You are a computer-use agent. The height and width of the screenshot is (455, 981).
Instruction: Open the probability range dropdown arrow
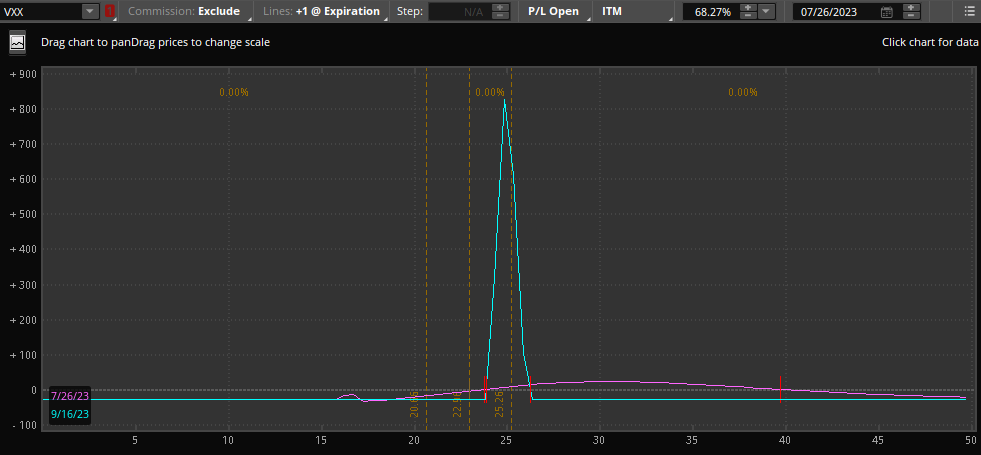[x=766, y=12]
